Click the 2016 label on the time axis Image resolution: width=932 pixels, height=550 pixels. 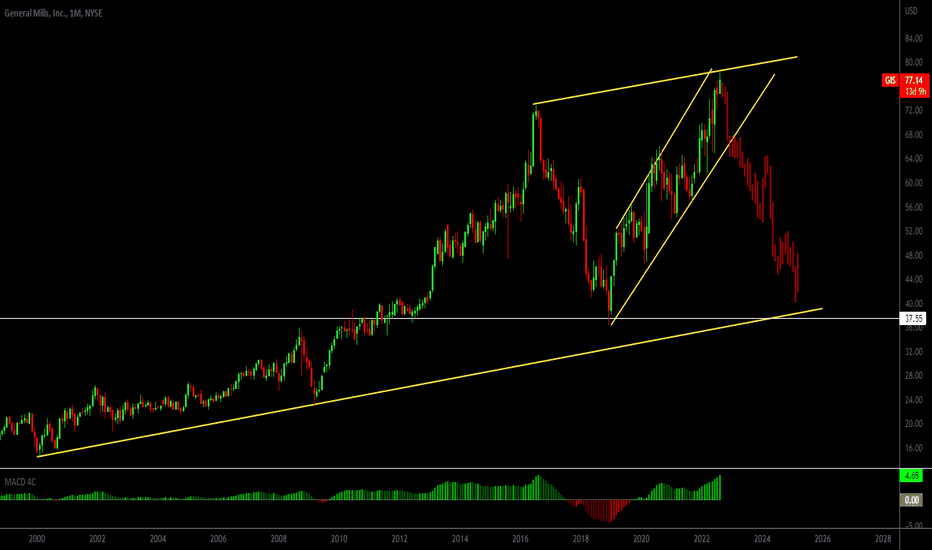(x=521, y=539)
